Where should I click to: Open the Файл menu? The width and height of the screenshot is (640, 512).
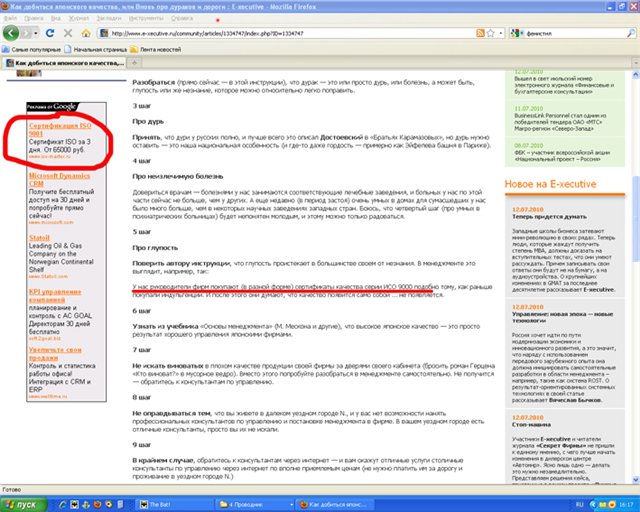tap(10, 18)
